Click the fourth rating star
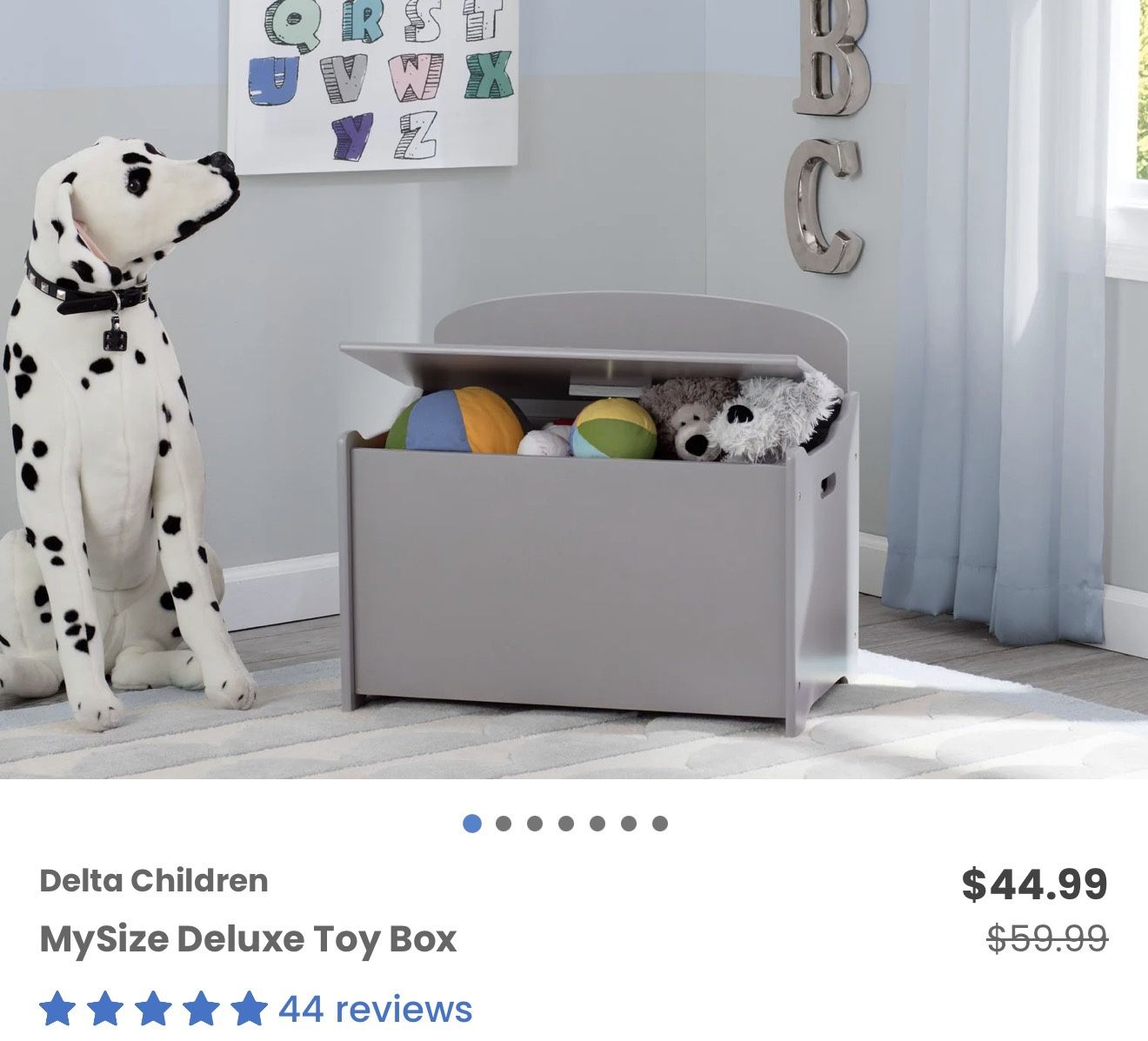Viewport: 1148px width, 1041px height. click(201, 1008)
